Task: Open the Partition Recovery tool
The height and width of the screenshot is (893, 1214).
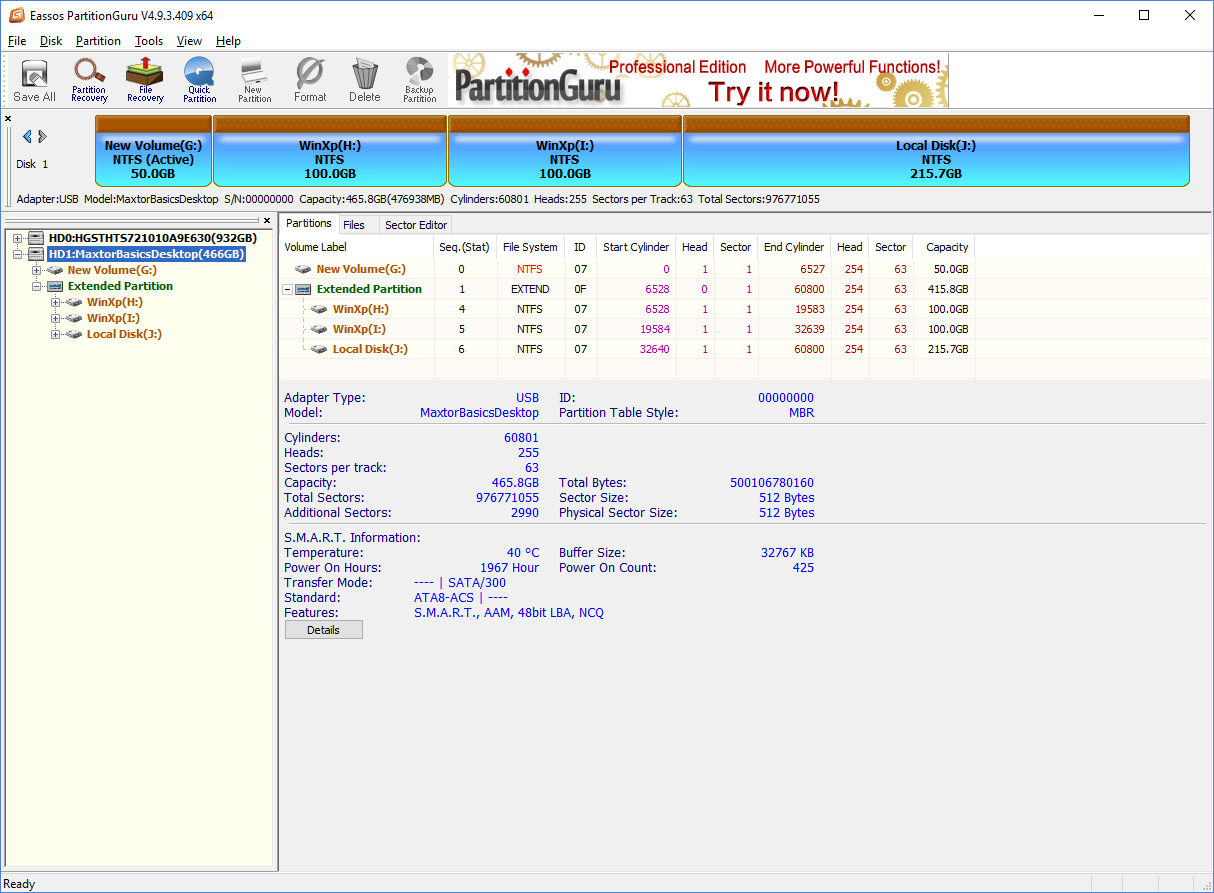Action: tap(89, 81)
